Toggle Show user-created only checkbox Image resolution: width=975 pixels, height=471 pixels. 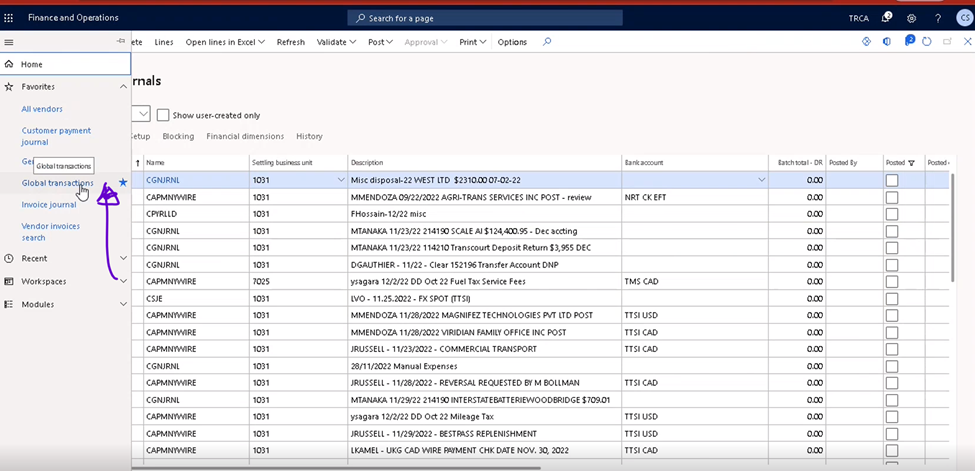click(x=163, y=115)
